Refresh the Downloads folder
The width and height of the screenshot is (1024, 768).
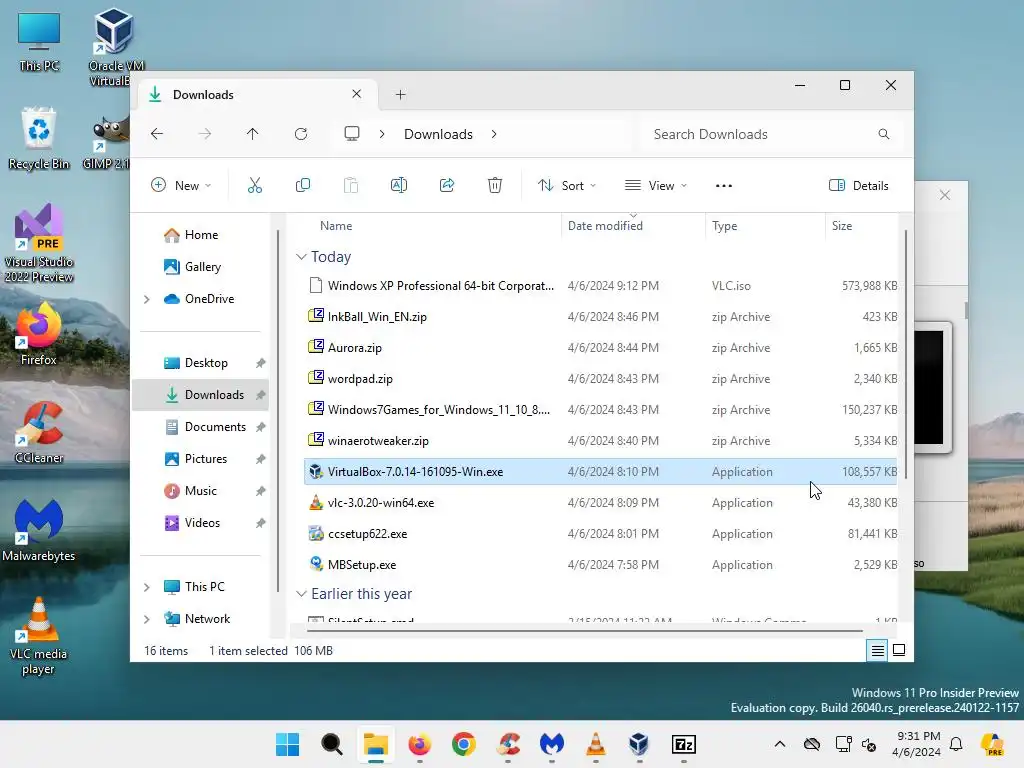click(x=301, y=134)
